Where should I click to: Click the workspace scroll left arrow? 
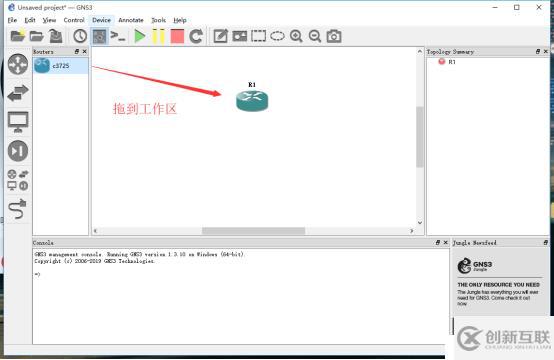click(x=95, y=231)
